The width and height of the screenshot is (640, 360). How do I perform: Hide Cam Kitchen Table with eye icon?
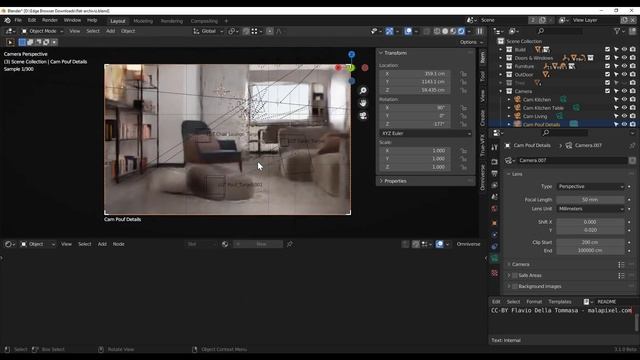pyautogui.click(x=624, y=108)
